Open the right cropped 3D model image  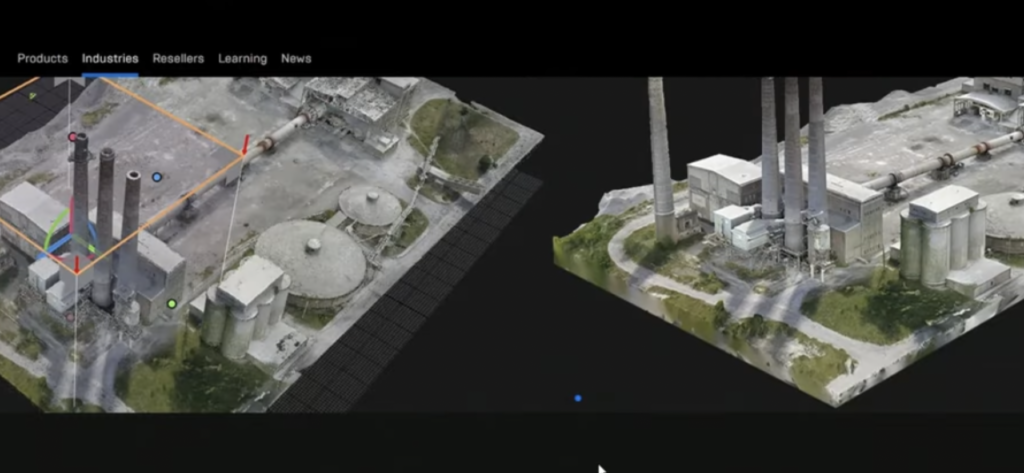click(x=789, y=242)
